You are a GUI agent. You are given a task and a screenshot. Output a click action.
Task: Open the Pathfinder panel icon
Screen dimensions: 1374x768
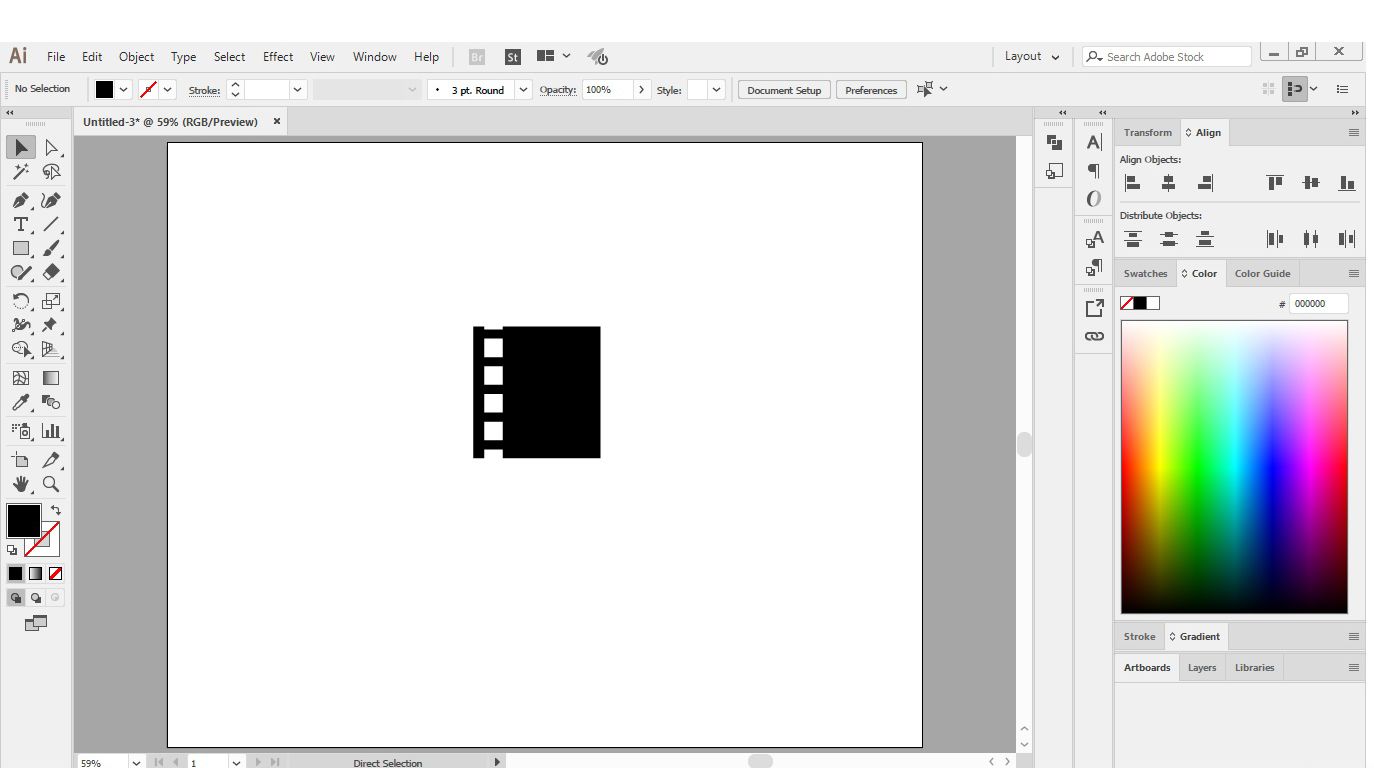tap(1054, 144)
